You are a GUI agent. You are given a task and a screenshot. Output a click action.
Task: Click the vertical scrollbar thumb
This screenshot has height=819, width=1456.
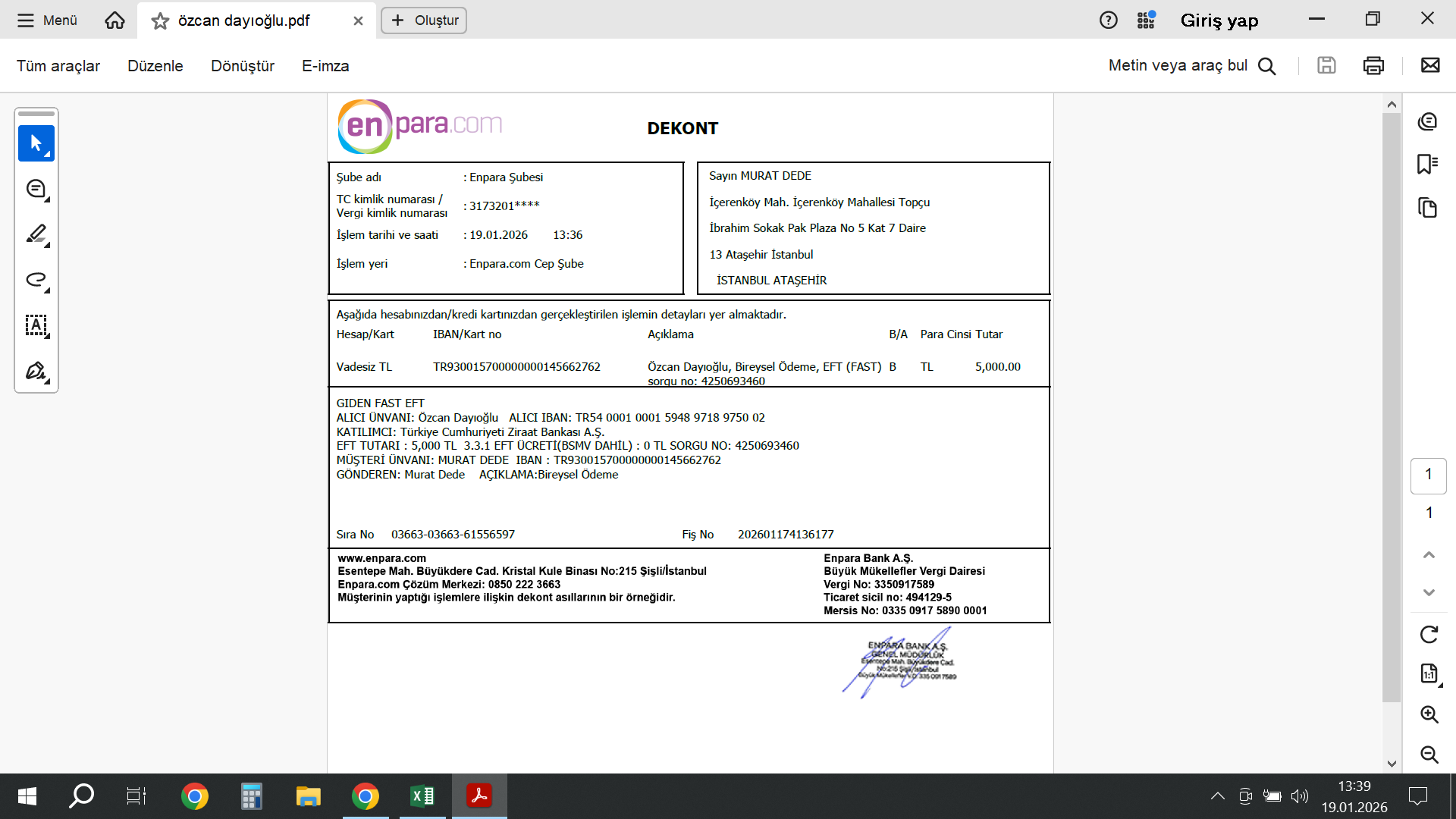click(x=1392, y=408)
